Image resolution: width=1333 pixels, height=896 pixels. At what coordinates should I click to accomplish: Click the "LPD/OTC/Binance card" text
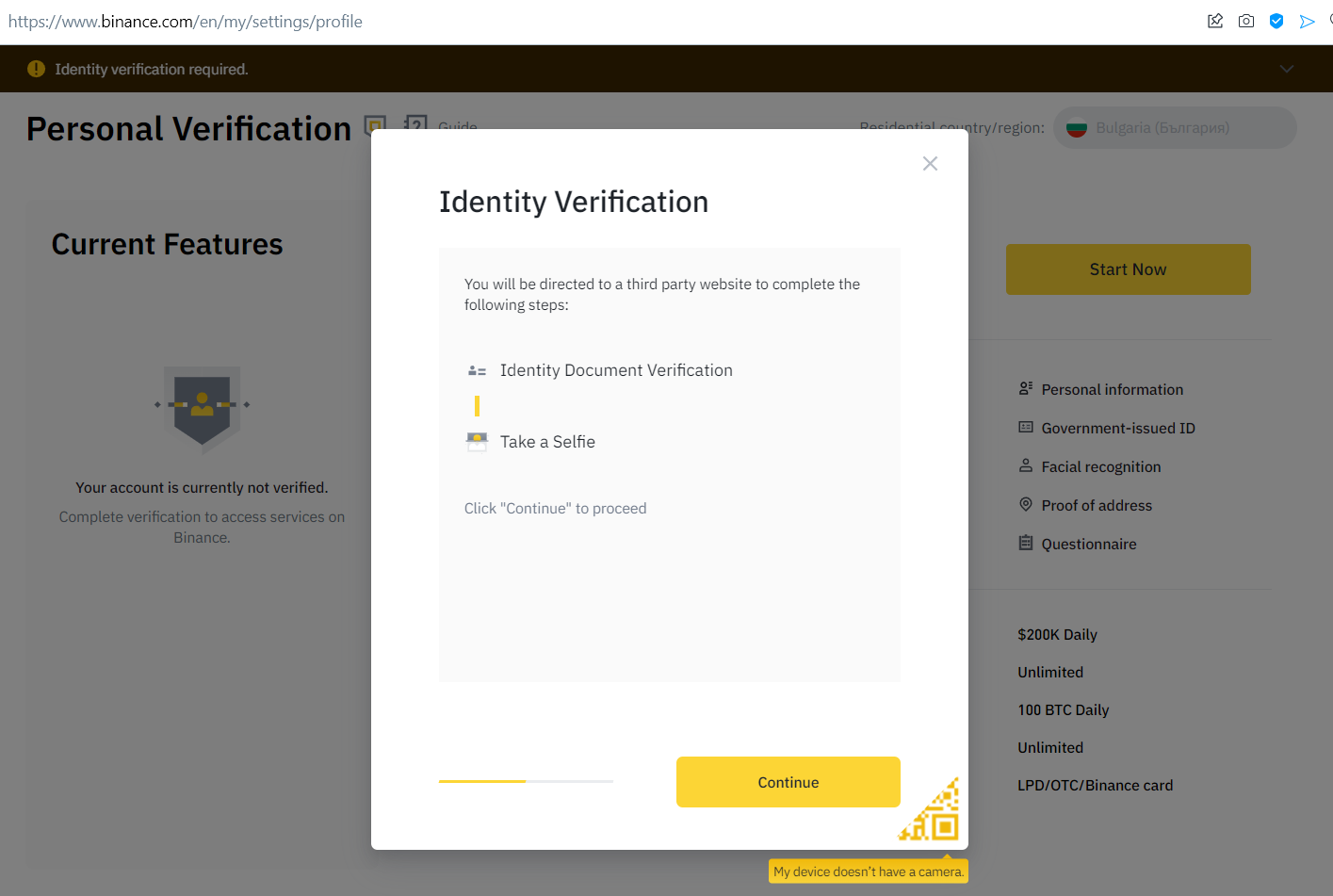tap(1095, 785)
